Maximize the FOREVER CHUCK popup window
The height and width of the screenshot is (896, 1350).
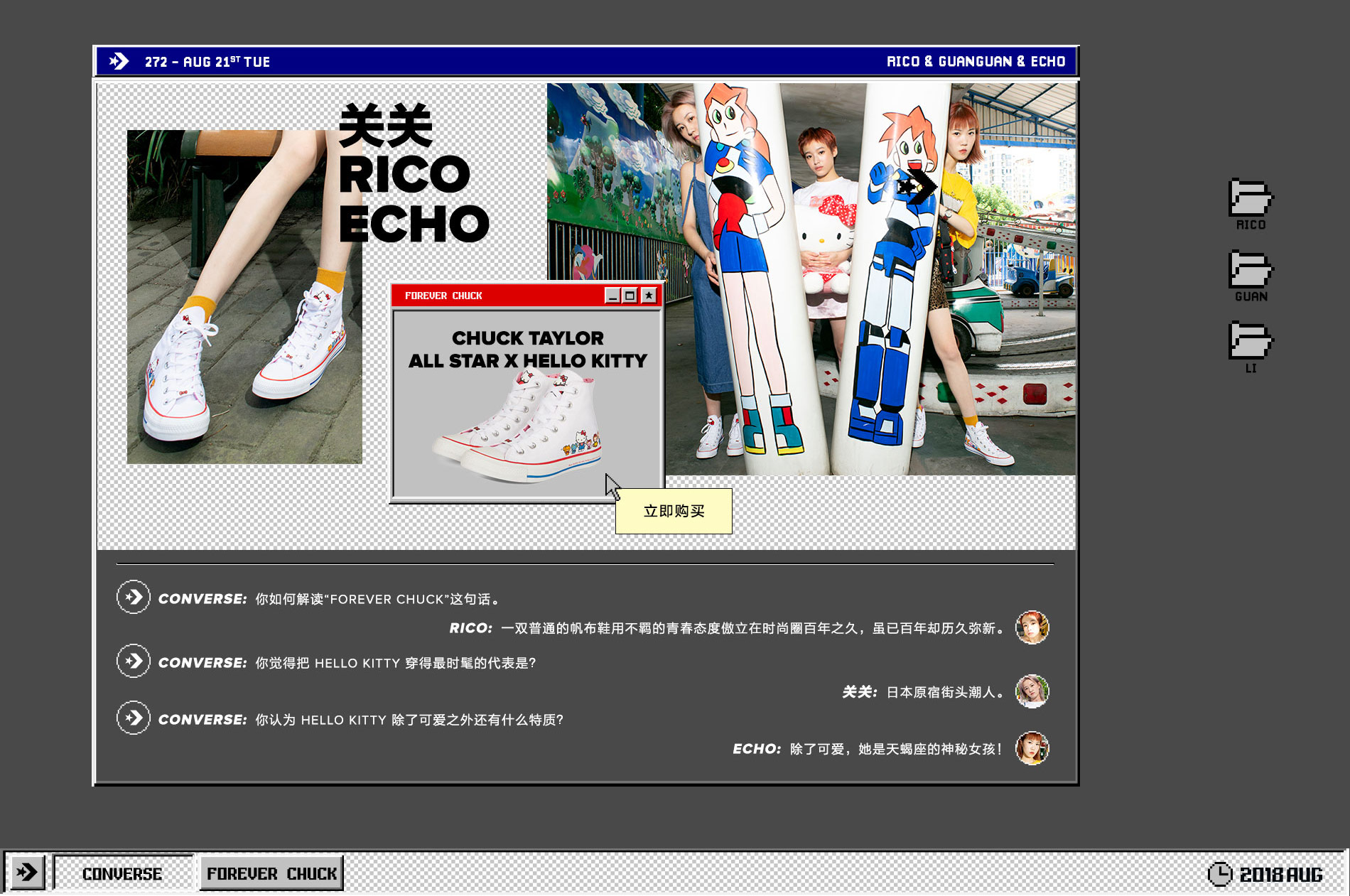[x=630, y=296]
